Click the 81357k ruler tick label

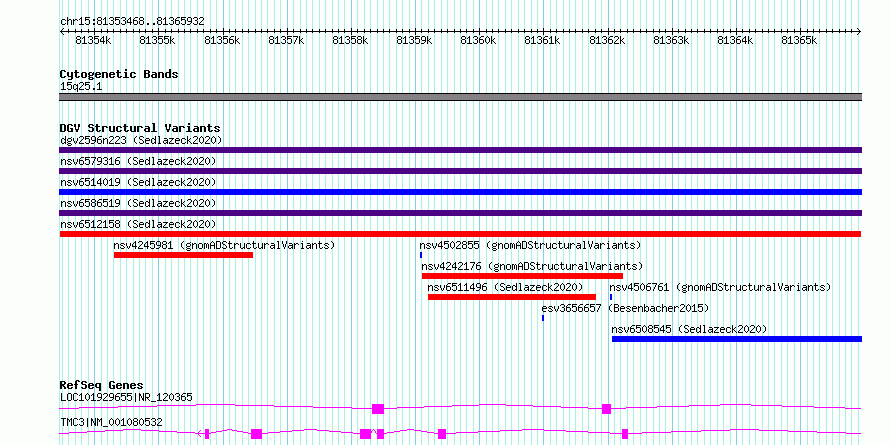[286, 40]
